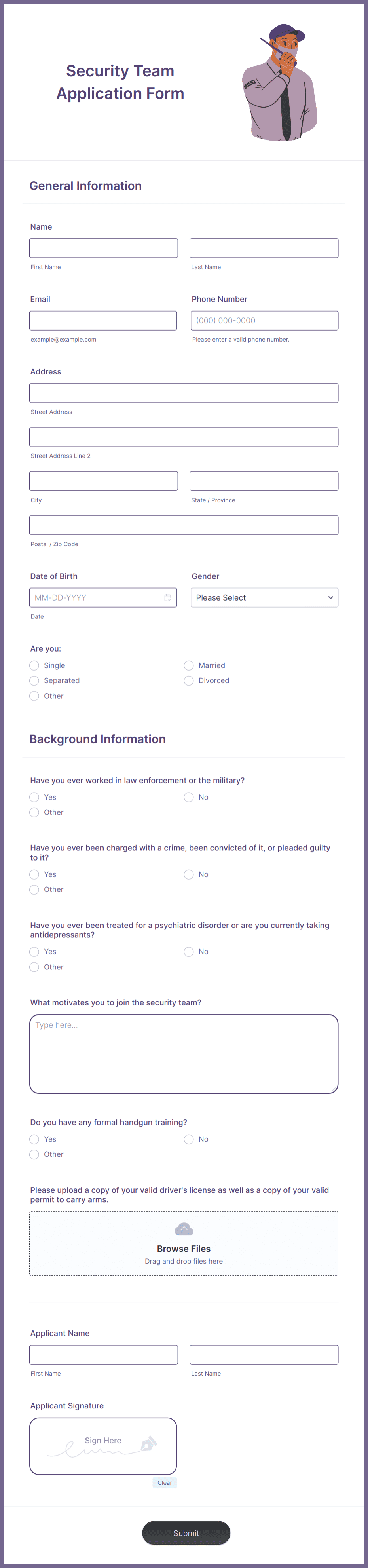Select the Single marital status option
The height and width of the screenshot is (1568, 368).
34,665
